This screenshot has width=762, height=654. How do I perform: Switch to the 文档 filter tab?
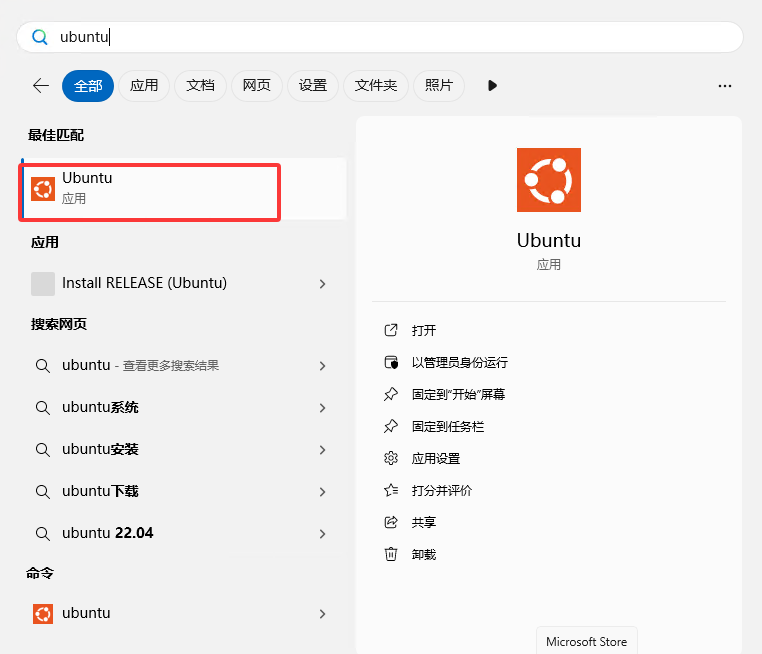pyautogui.click(x=200, y=86)
